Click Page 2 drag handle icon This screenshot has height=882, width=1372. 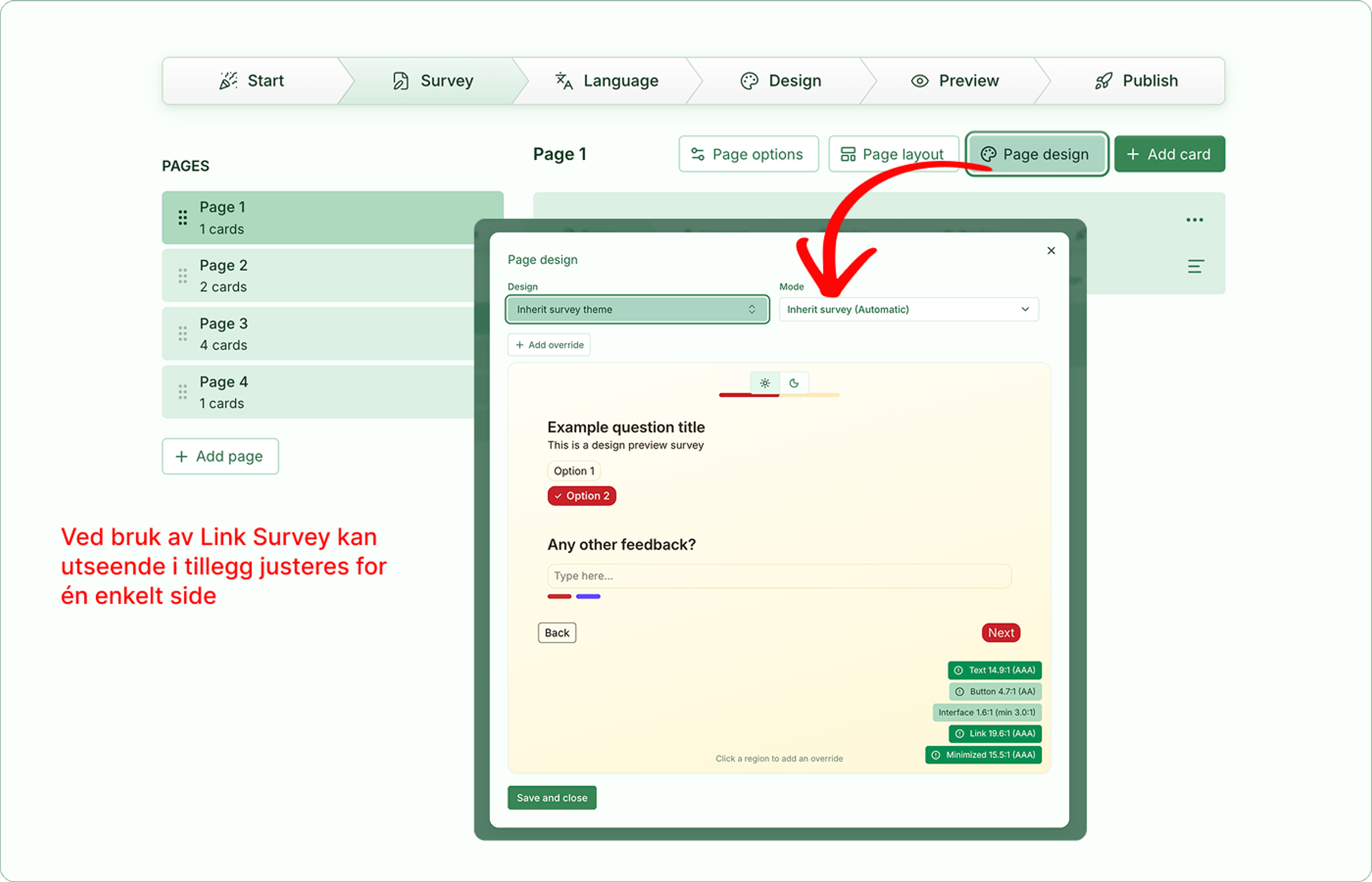point(183,276)
